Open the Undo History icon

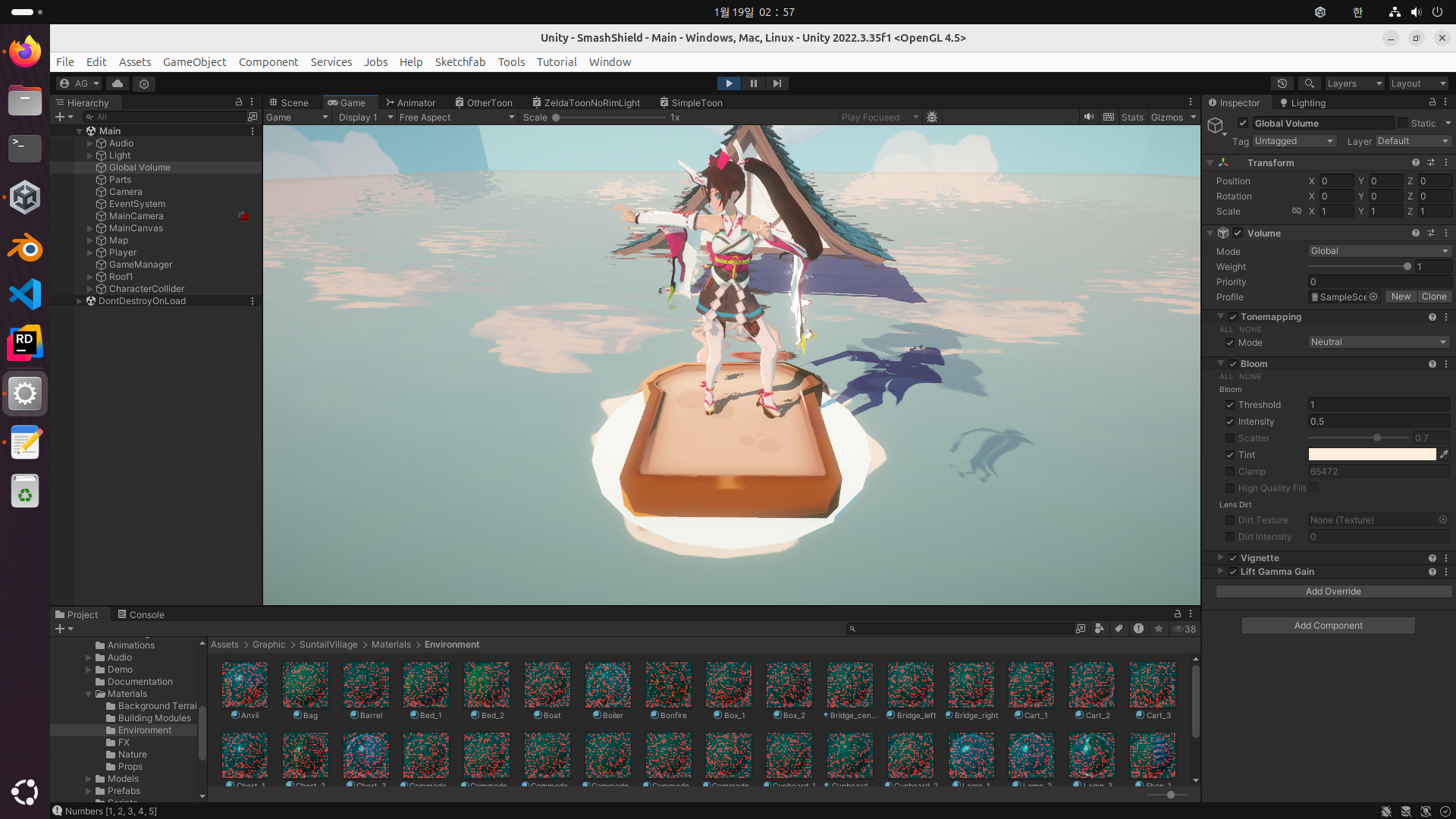1282,83
